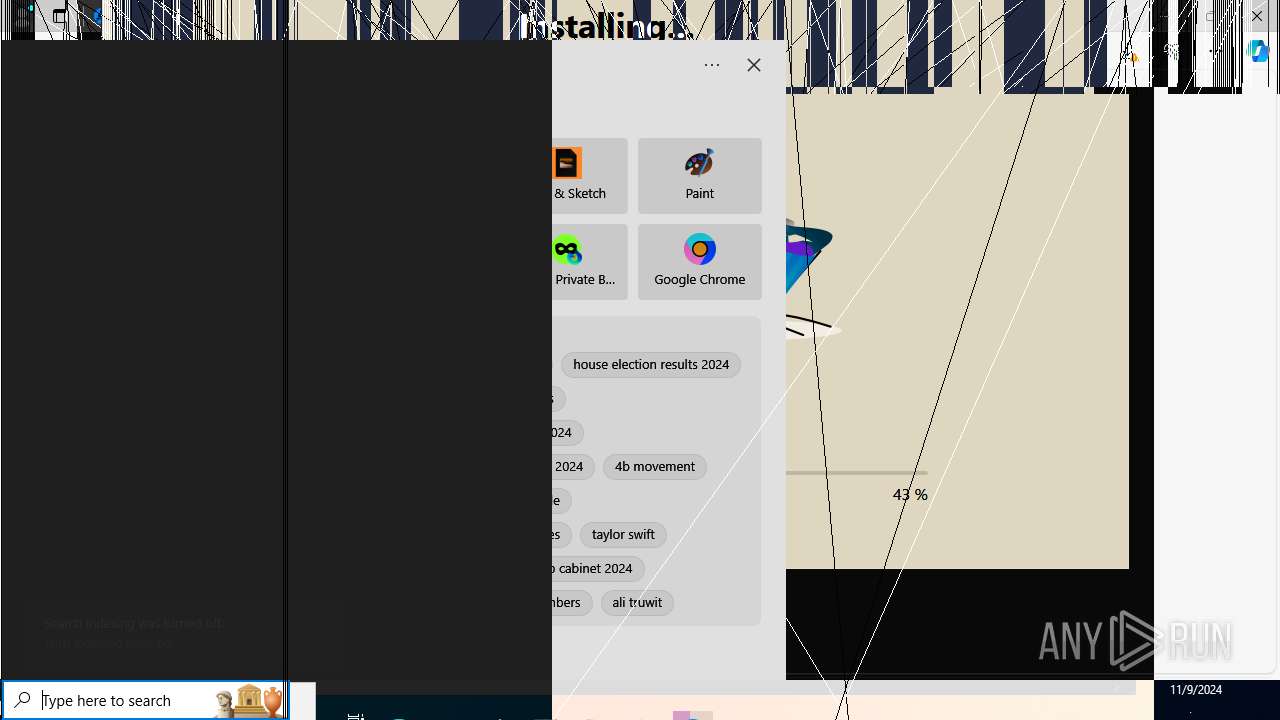Viewport: 1280px width, 720px height.
Task: Select the ali truwit search suggestion
Action: (x=637, y=603)
